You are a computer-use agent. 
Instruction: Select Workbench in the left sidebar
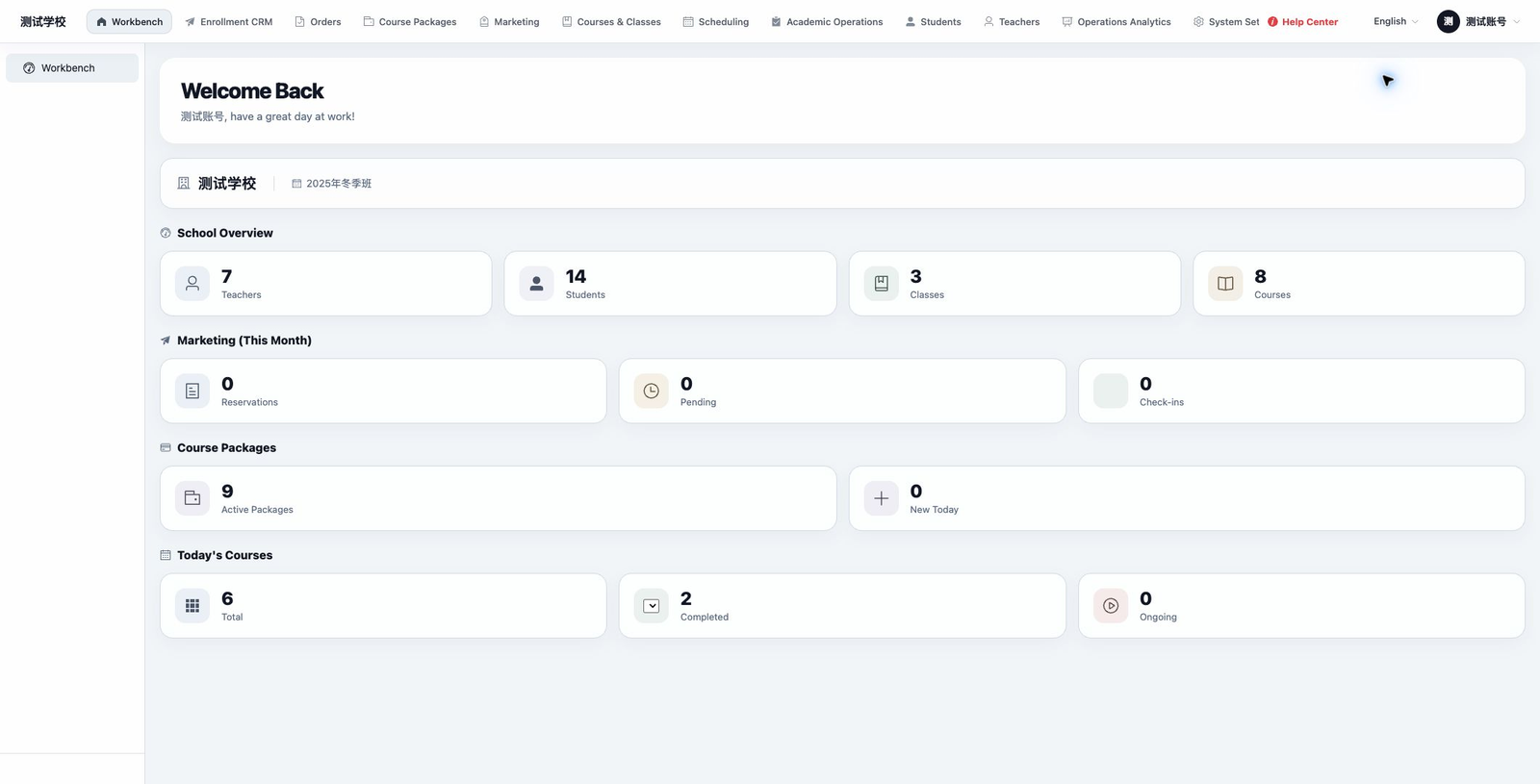coord(72,67)
